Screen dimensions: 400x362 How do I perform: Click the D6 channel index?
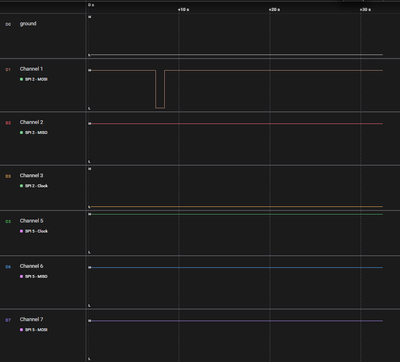[x=8, y=267]
